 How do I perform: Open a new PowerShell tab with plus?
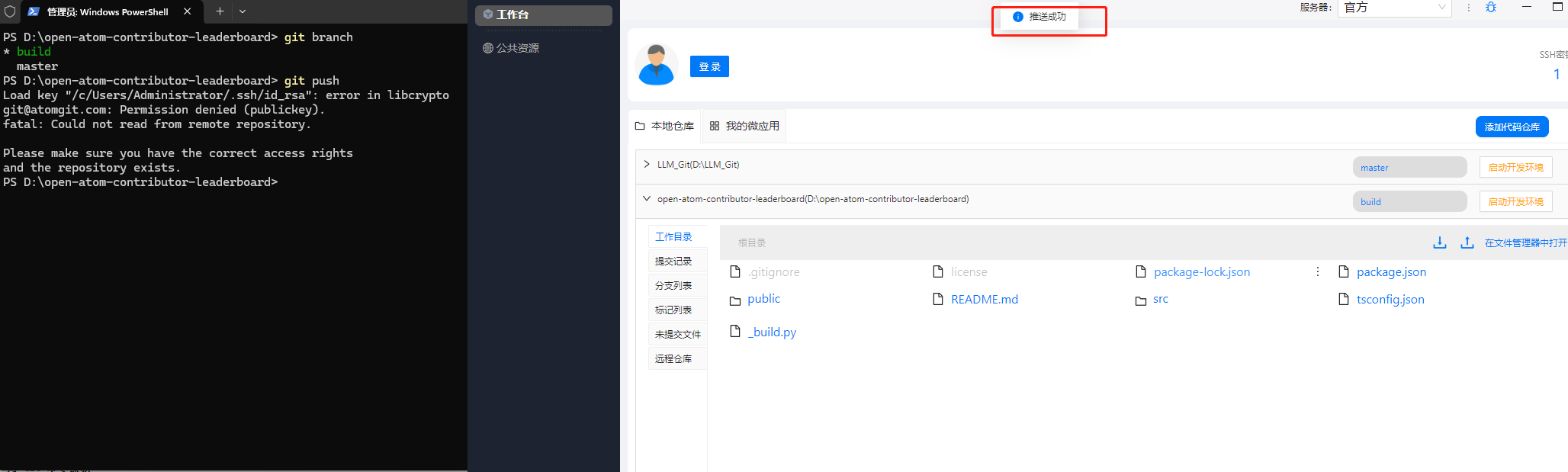pos(220,11)
